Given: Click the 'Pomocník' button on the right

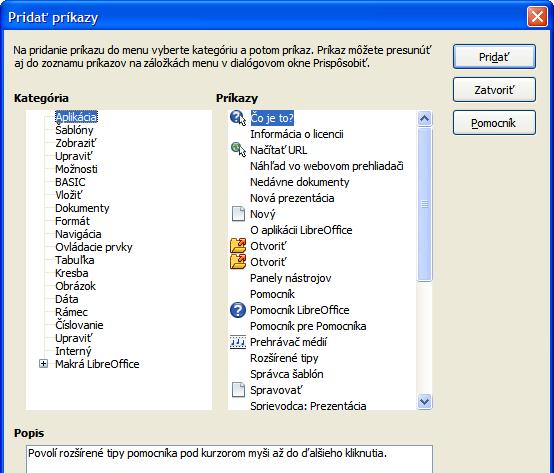Looking at the screenshot, I should 494,123.
